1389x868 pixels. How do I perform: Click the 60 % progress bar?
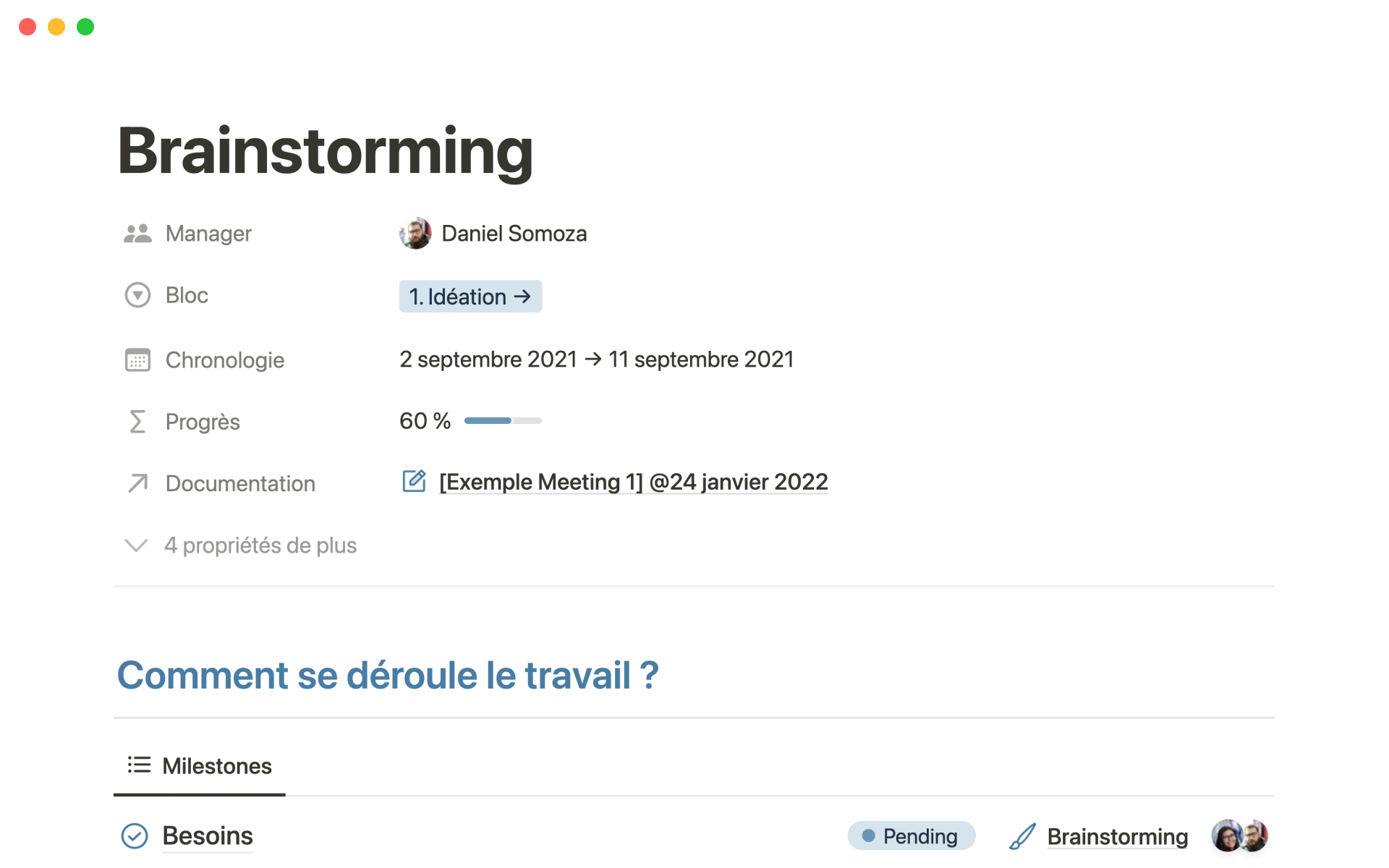pyautogui.click(x=503, y=421)
